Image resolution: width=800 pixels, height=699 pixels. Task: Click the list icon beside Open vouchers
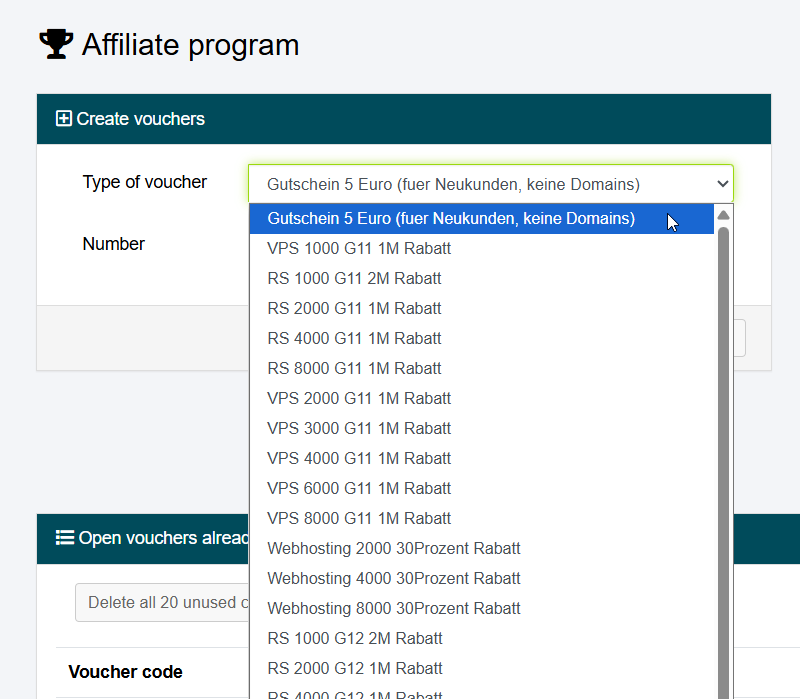(x=65, y=538)
